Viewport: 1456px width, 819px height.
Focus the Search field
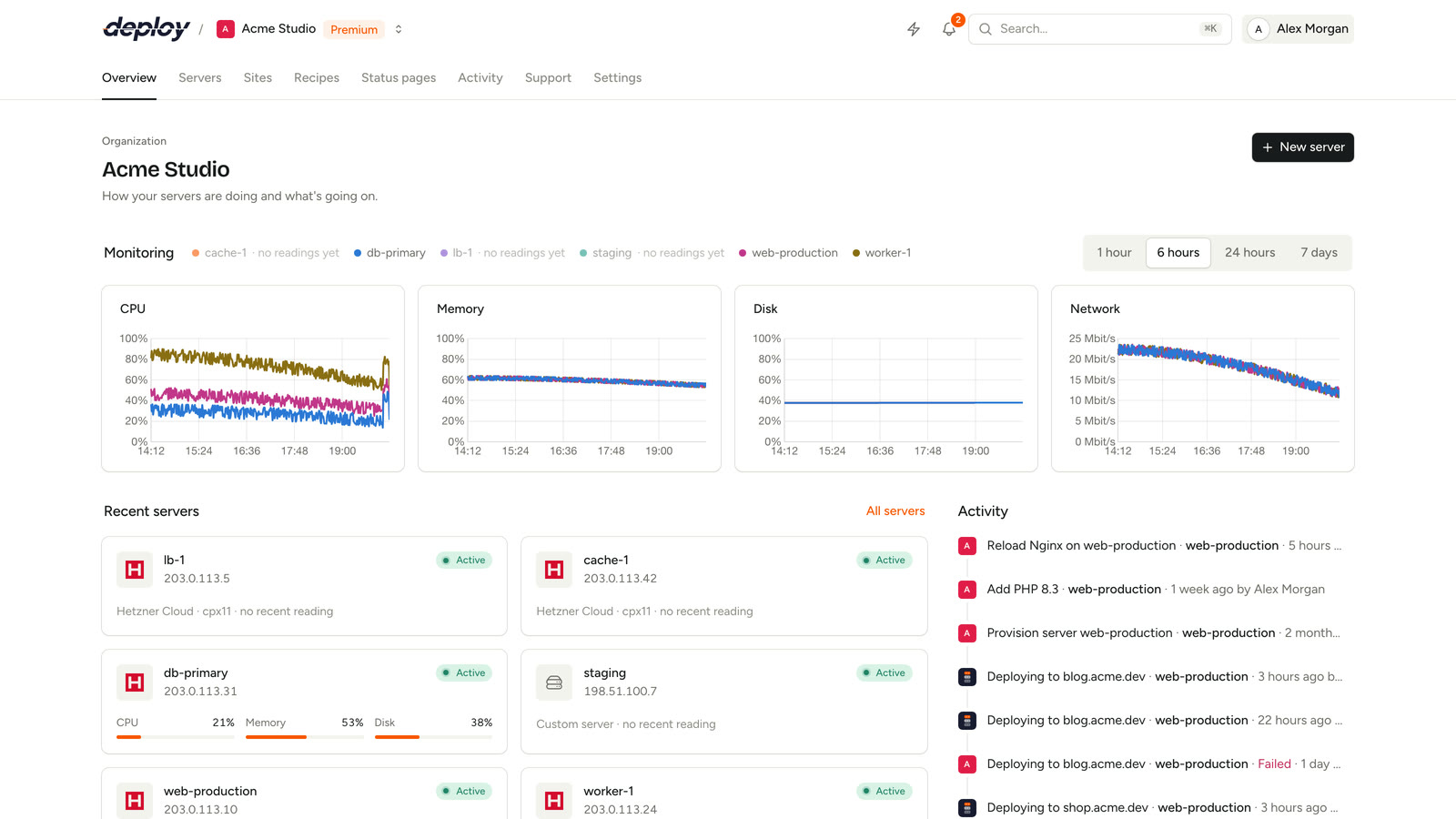coord(1099,29)
